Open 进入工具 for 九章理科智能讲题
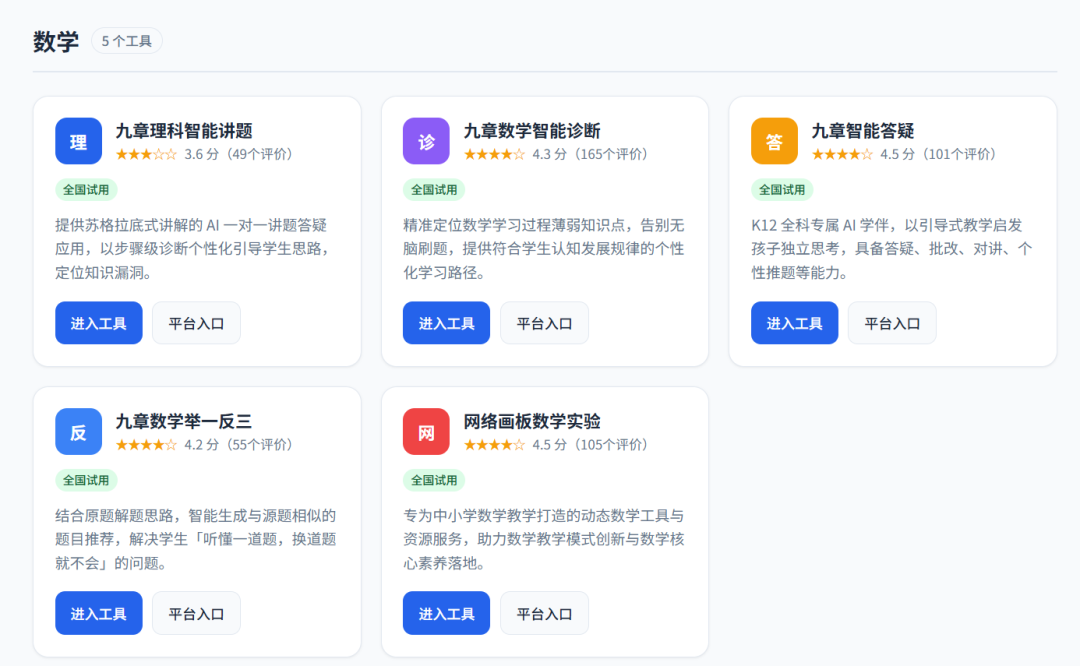1080x666 pixels. point(98,323)
